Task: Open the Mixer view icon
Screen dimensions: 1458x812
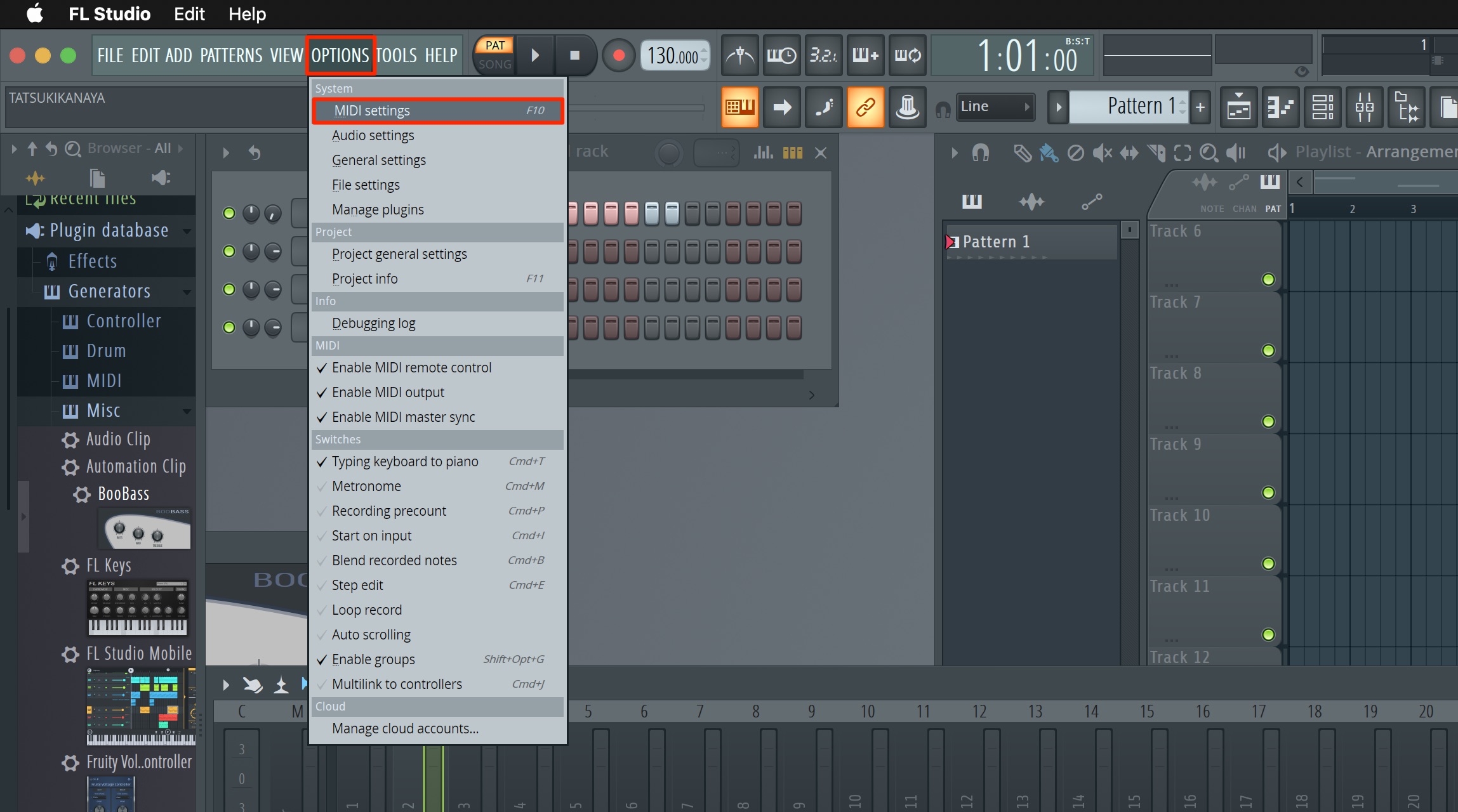Action: [x=1365, y=107]
